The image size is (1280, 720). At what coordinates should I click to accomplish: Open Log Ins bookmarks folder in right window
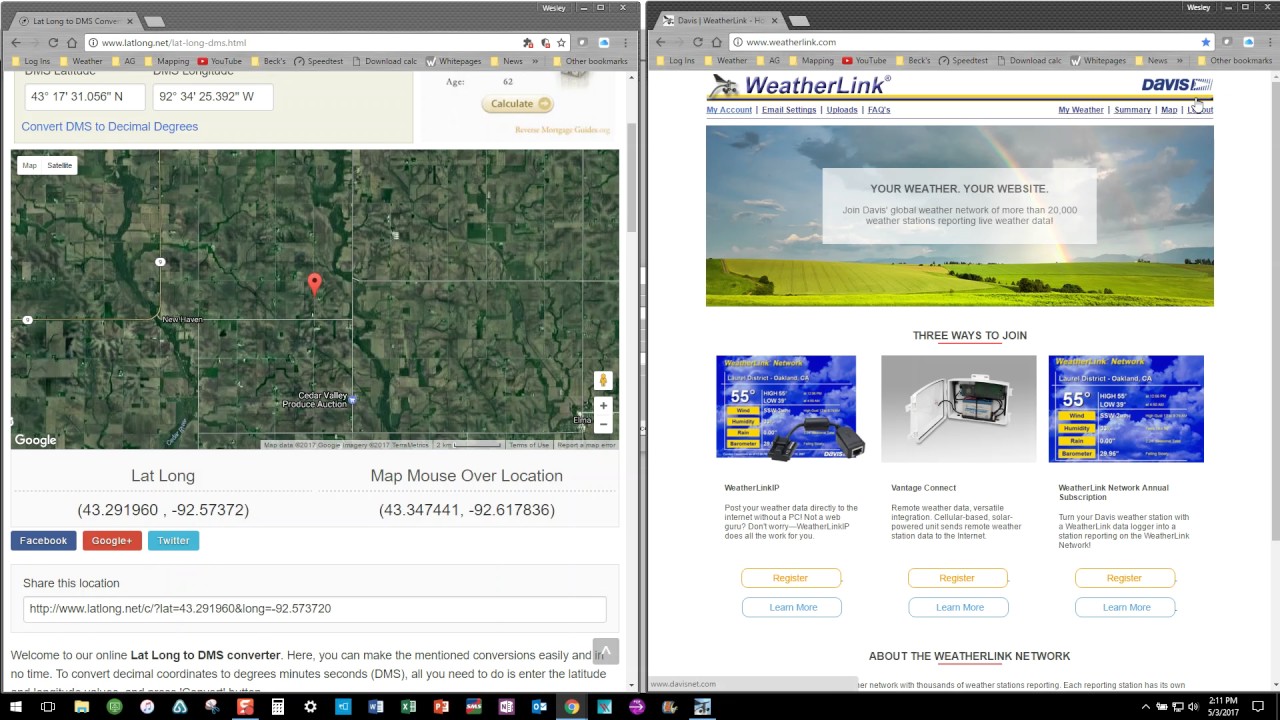(675, 61)
